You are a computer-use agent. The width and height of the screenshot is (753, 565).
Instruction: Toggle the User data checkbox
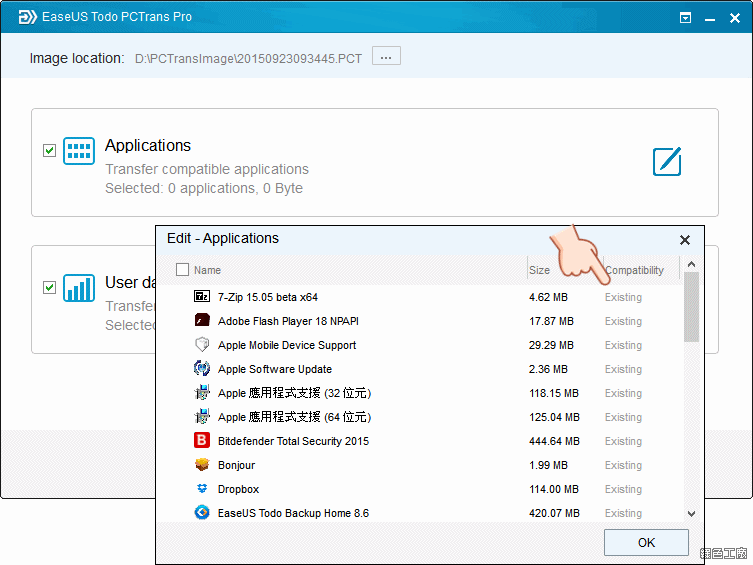point(49,288)
